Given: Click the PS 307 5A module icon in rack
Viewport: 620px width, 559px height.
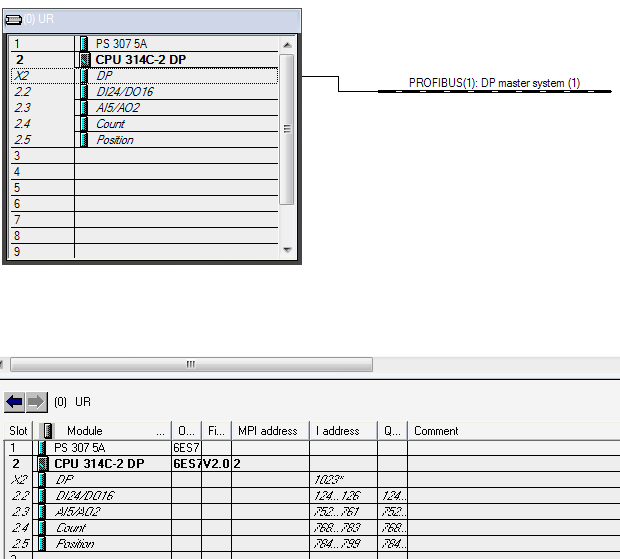Looking at the screenshot, I should tap(84, 43).
